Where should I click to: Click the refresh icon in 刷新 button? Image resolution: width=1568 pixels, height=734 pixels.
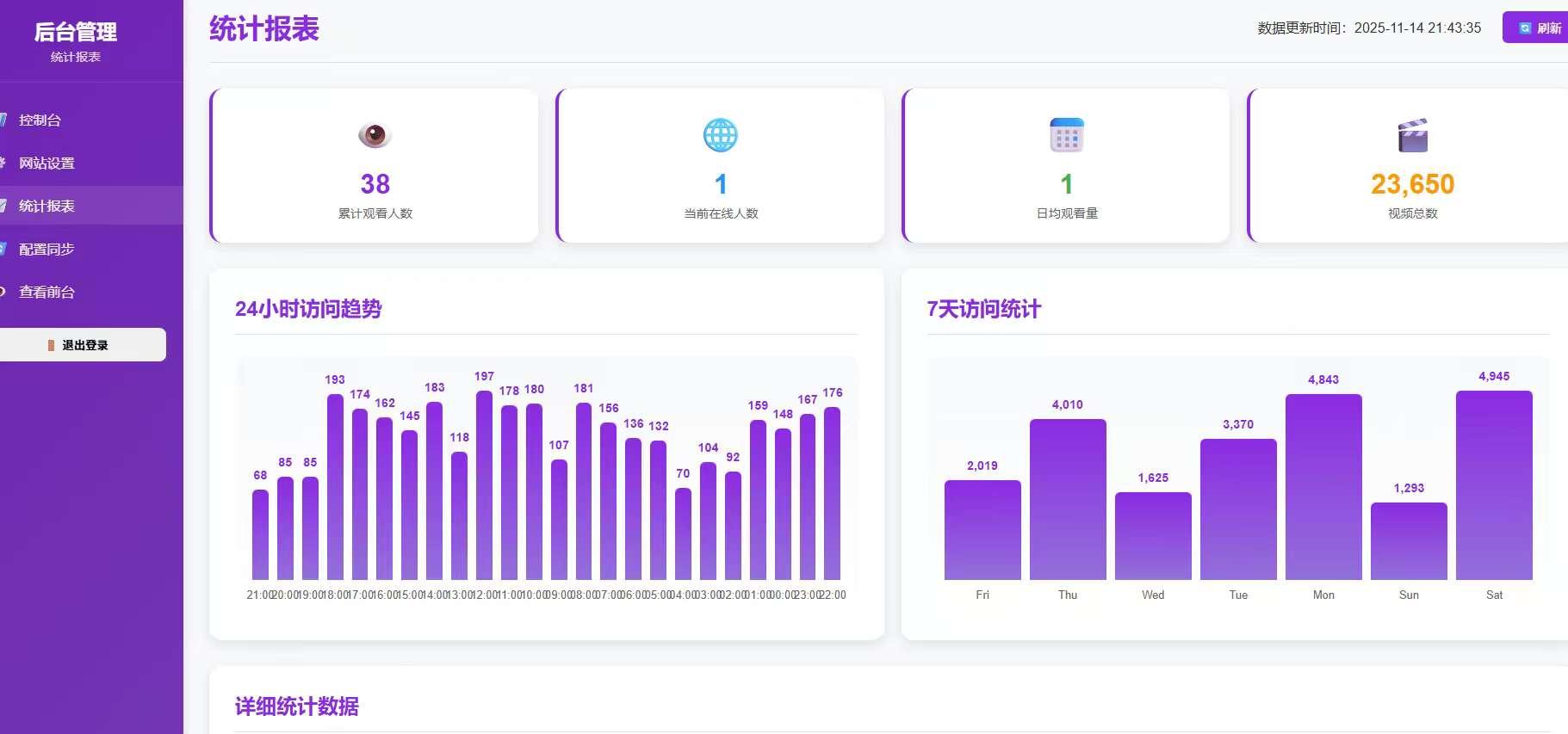(x=1525, y=28)
